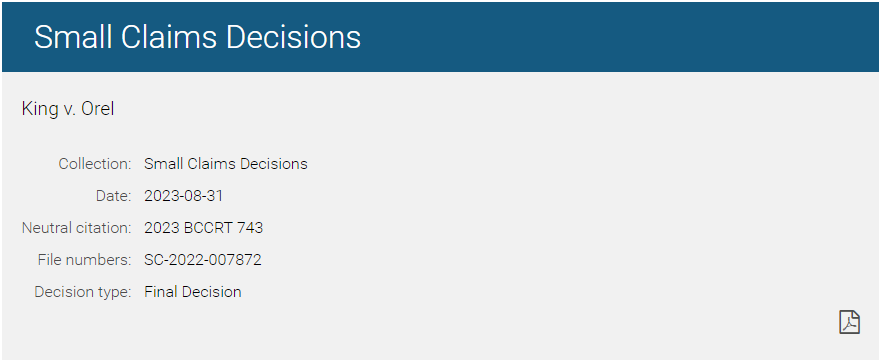Click the number 743 in the neutral citation
This screenshot has height=362, width=882.
click(x=250, y=228)
